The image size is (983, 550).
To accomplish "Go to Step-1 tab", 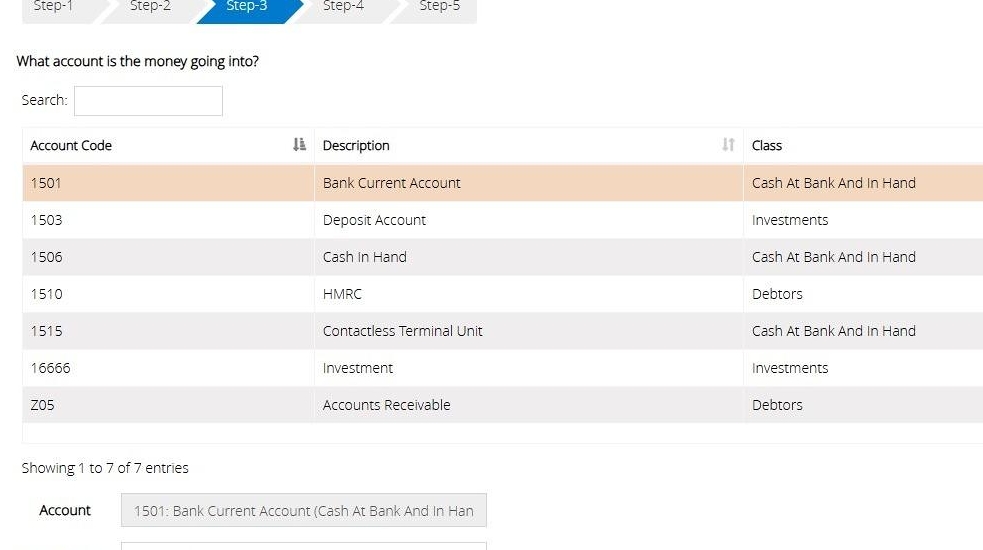I will [x=54, y=7].
